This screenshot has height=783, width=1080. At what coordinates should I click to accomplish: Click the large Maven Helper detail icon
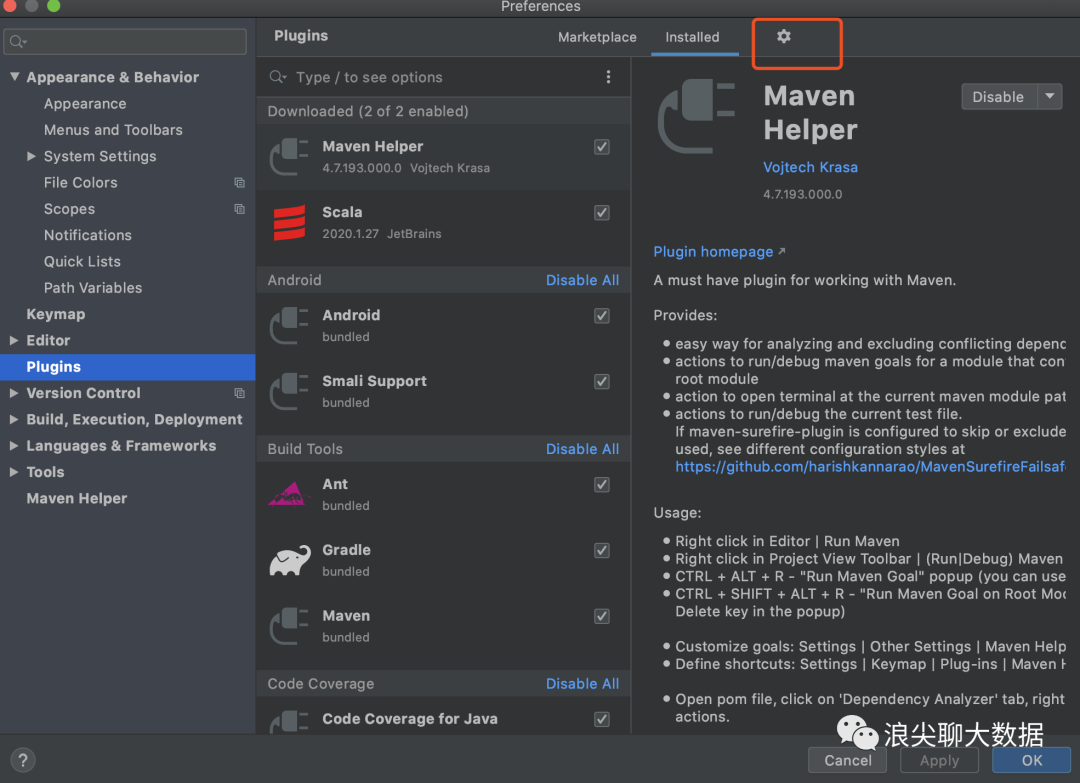696,116
